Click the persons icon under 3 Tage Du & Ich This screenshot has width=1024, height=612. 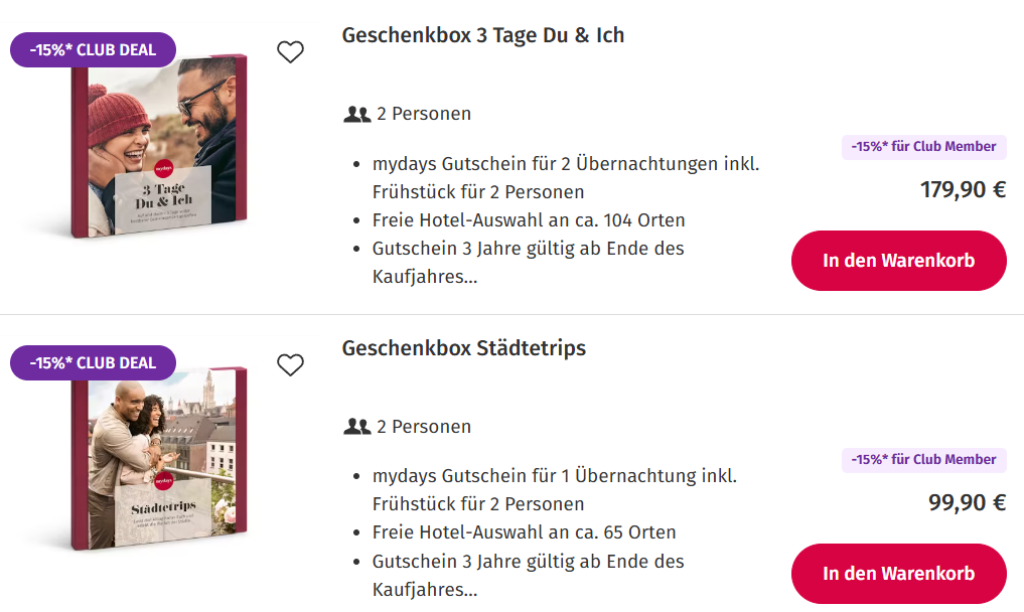pos(357,114)
